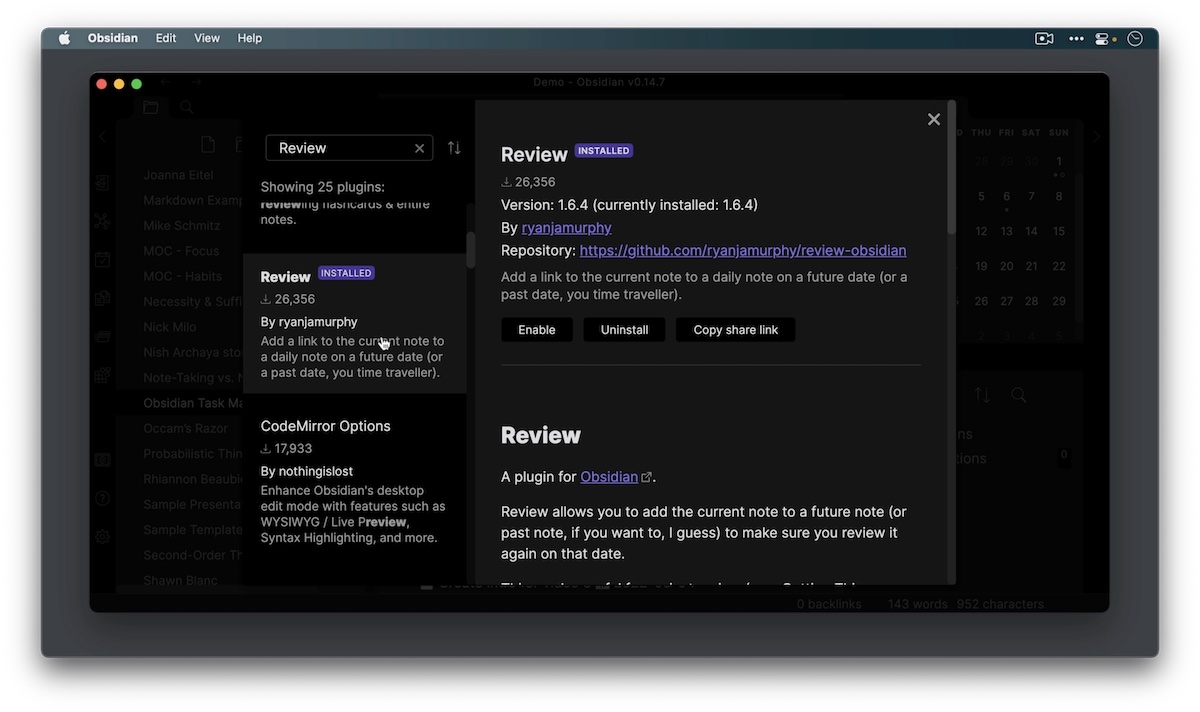Open the Occam's Razor note
The width and height of the screenshot is (1200, 712).
[x=186, y=428]
